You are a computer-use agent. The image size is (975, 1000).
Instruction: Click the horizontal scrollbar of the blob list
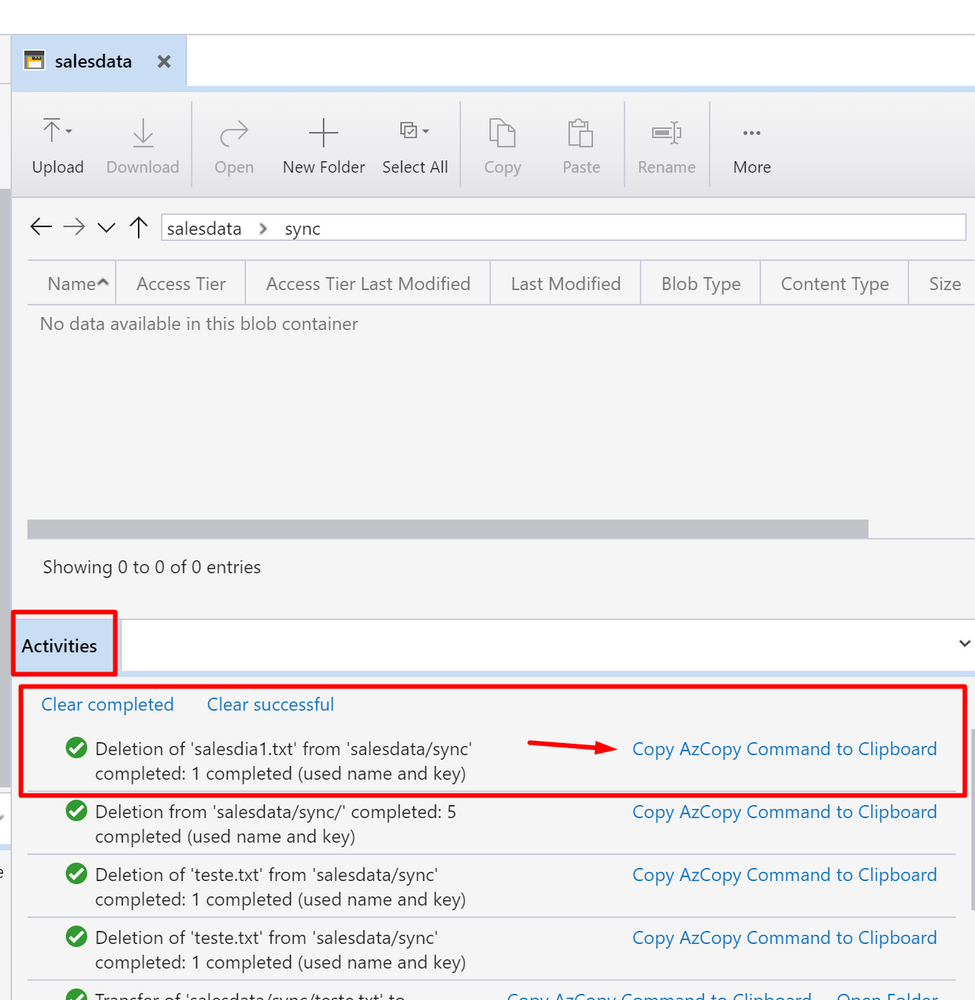(450, 528)
